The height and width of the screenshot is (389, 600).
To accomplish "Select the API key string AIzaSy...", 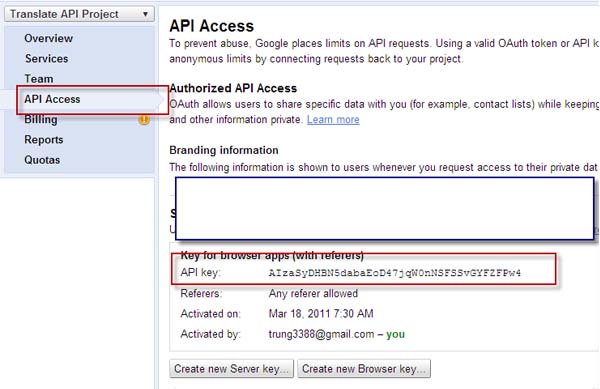I will tap(395, 273).
